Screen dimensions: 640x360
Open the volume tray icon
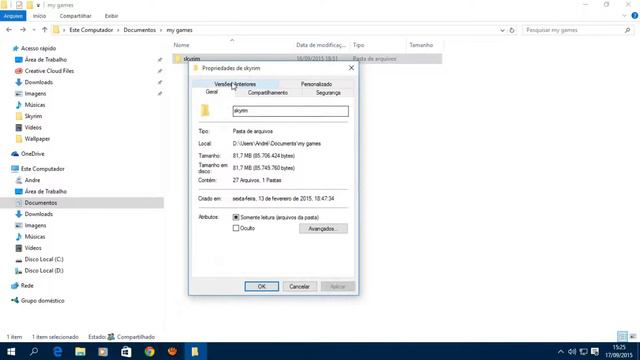572,351
